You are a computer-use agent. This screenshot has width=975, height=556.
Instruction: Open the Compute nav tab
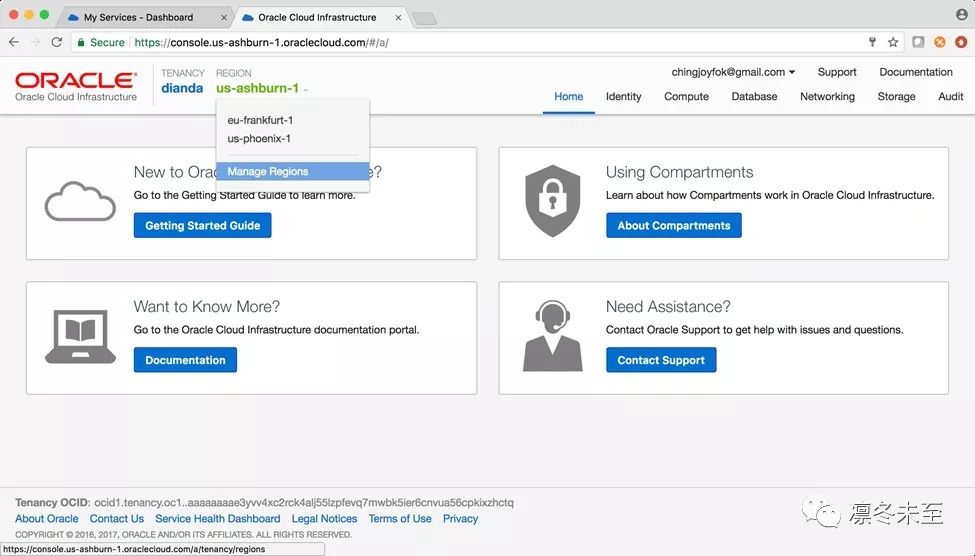tap(686, 96)
